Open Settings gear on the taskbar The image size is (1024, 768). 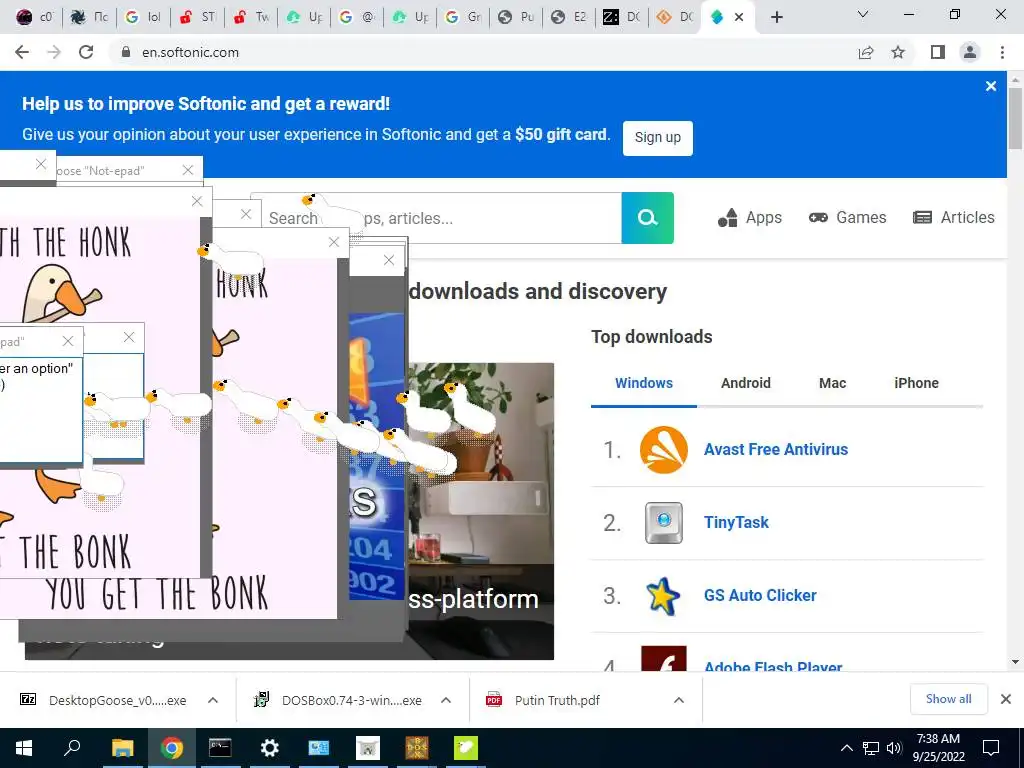click(269, 748)
